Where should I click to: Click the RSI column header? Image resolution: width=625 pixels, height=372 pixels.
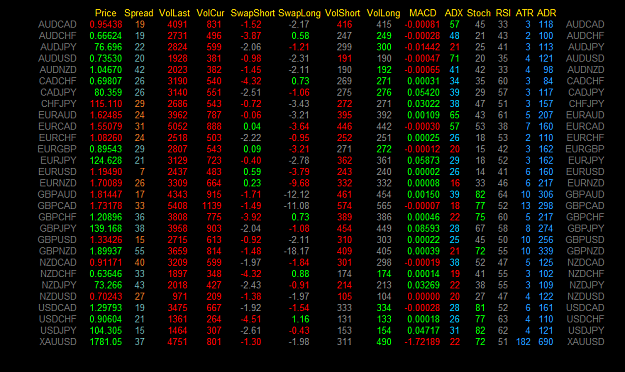coord(503,13)
